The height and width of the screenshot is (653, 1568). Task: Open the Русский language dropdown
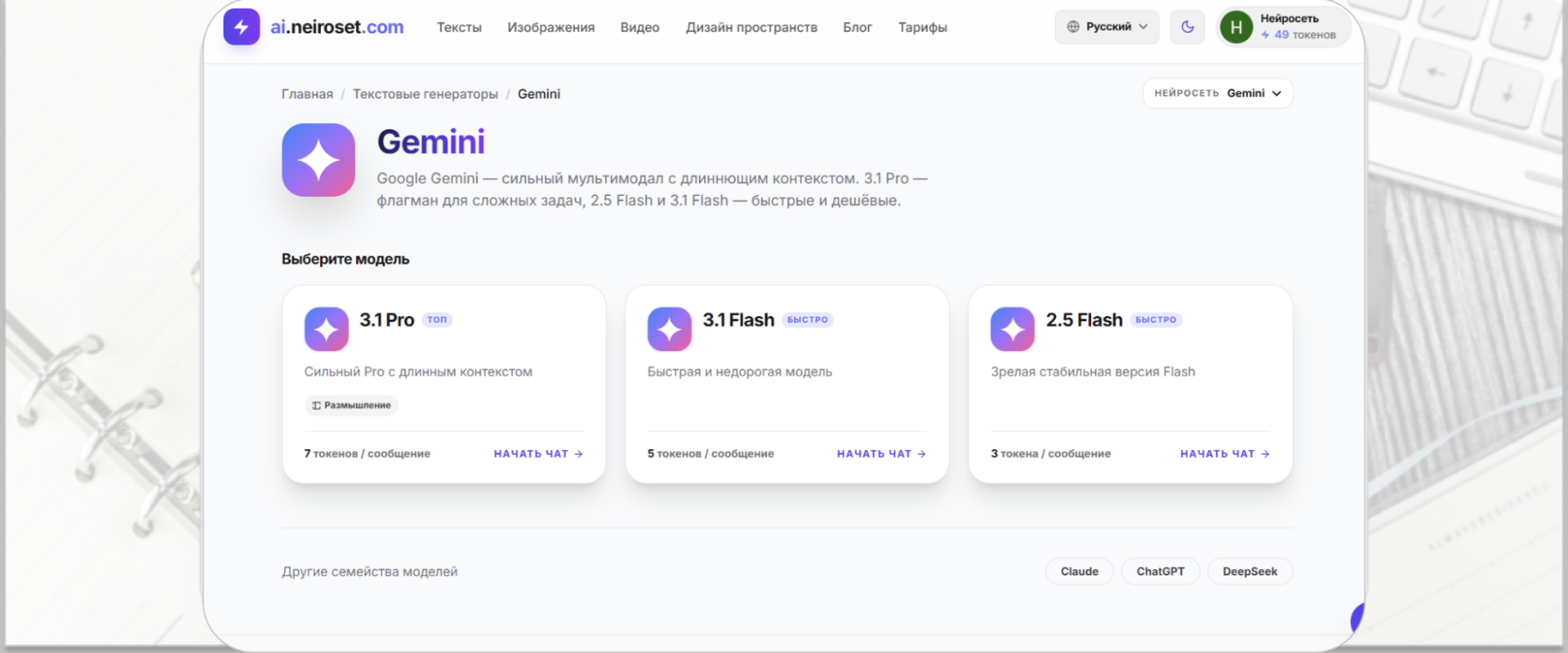click(x=1107, y=27)
